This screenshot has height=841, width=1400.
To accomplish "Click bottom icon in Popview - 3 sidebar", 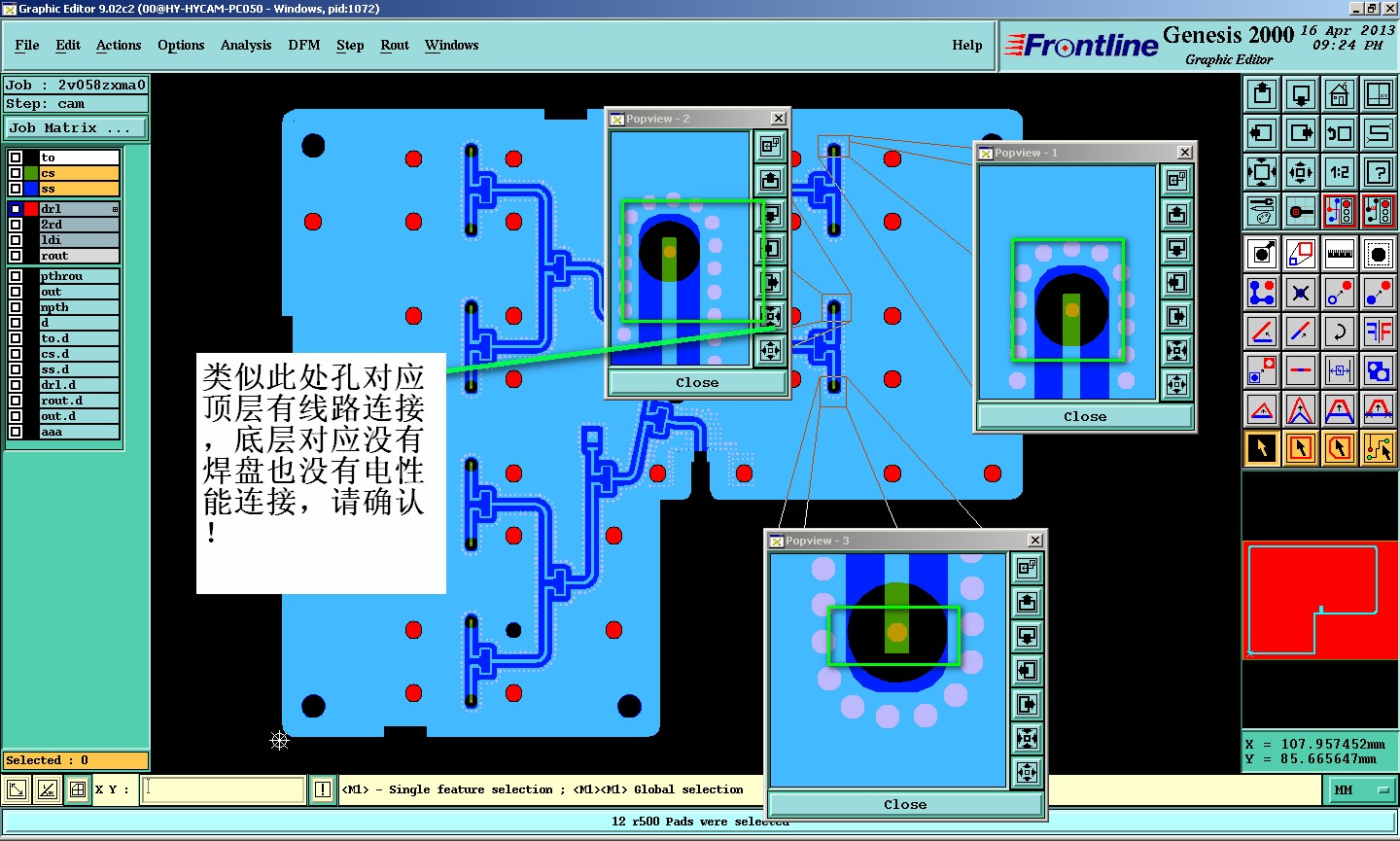I will coord(1027,773).
